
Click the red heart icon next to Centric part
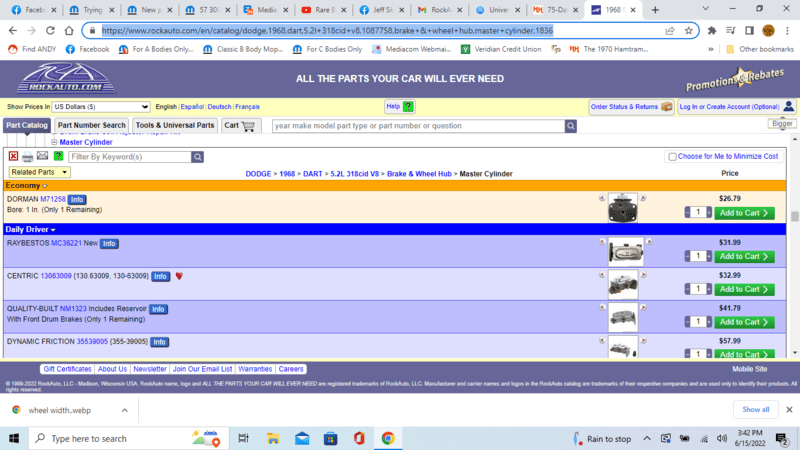(x=179, y=276)
